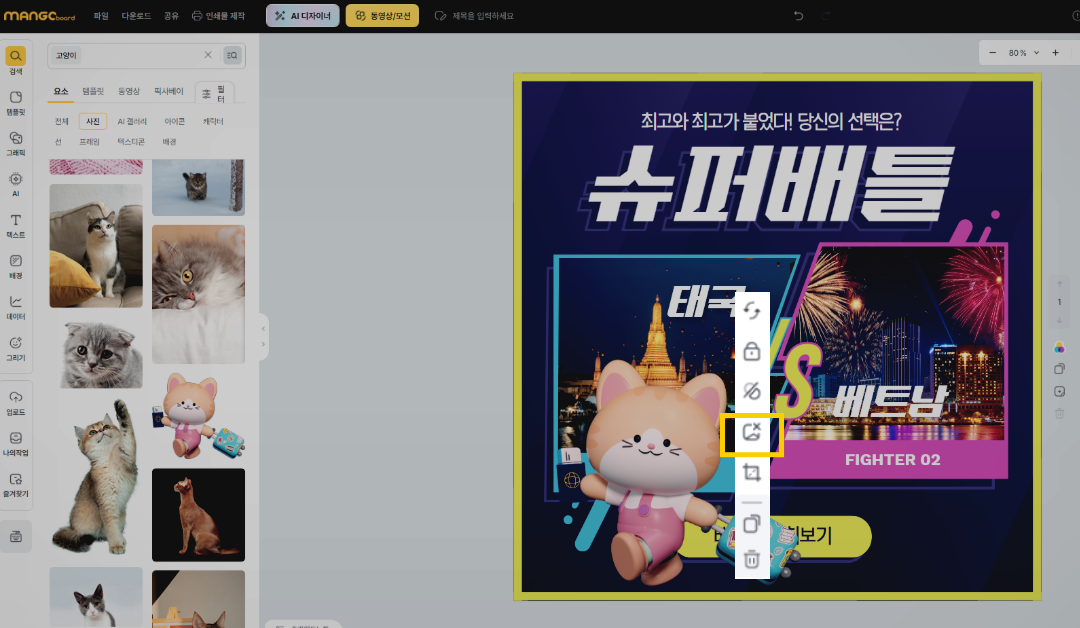1080x628 pixels.
Task: Click the 동영상/모션 button
Action: [x=382, y=16]
